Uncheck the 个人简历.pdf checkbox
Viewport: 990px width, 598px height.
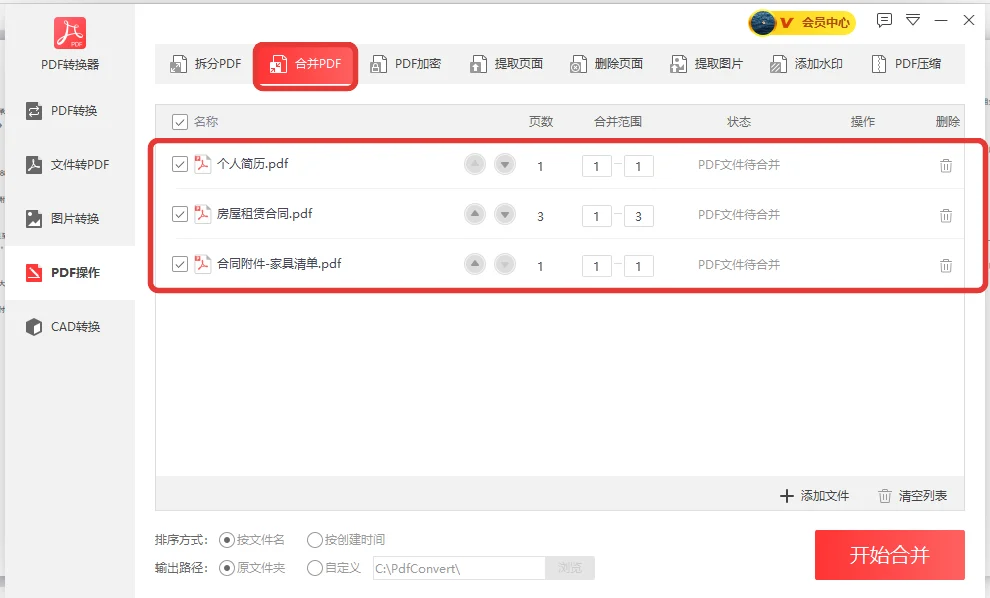pyautogui.click(x=180, y=164)
